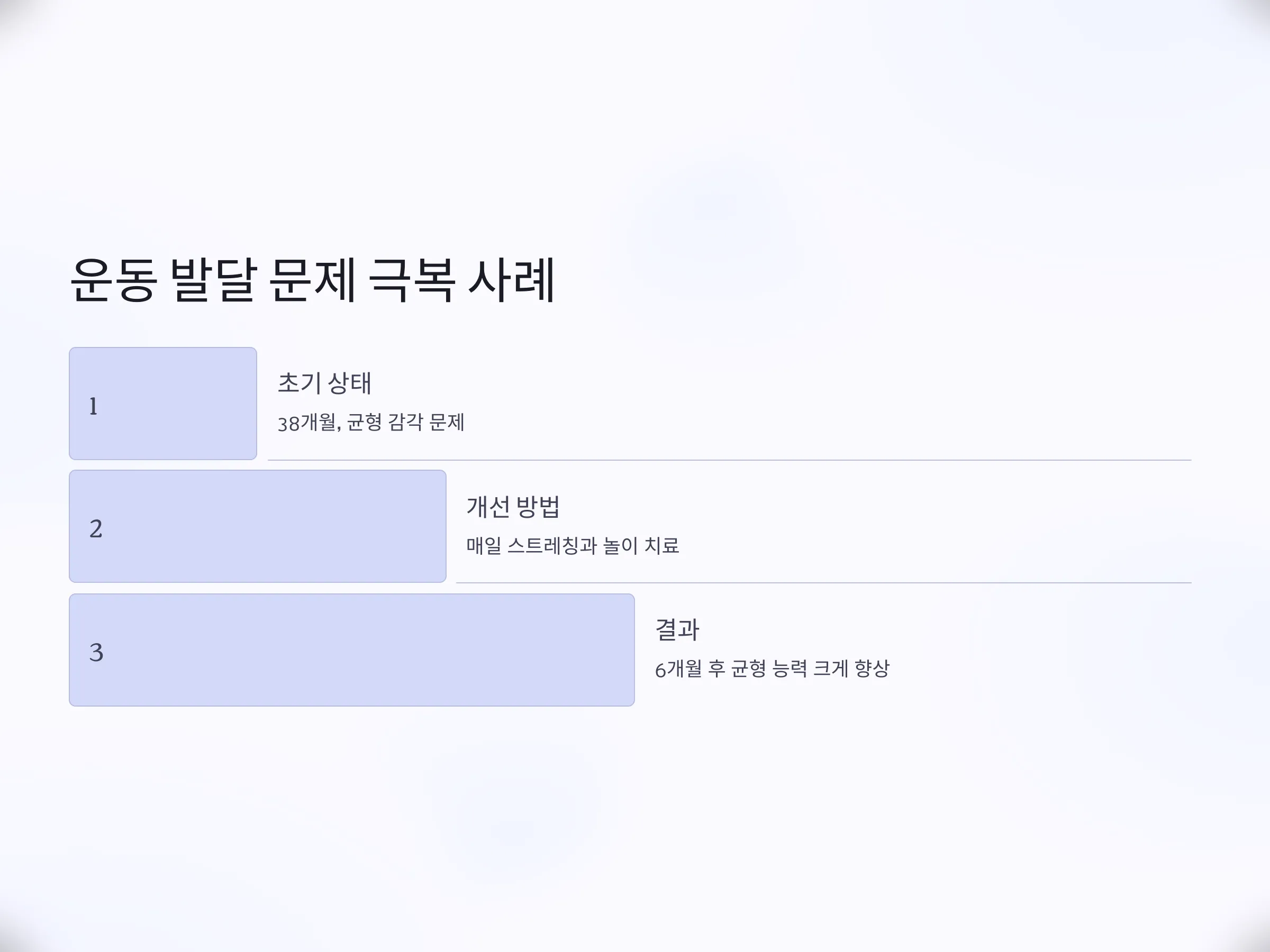The image size is (1270, 952).
Task: Click the numeral 1 in the first box
Action: coord(94,406)
